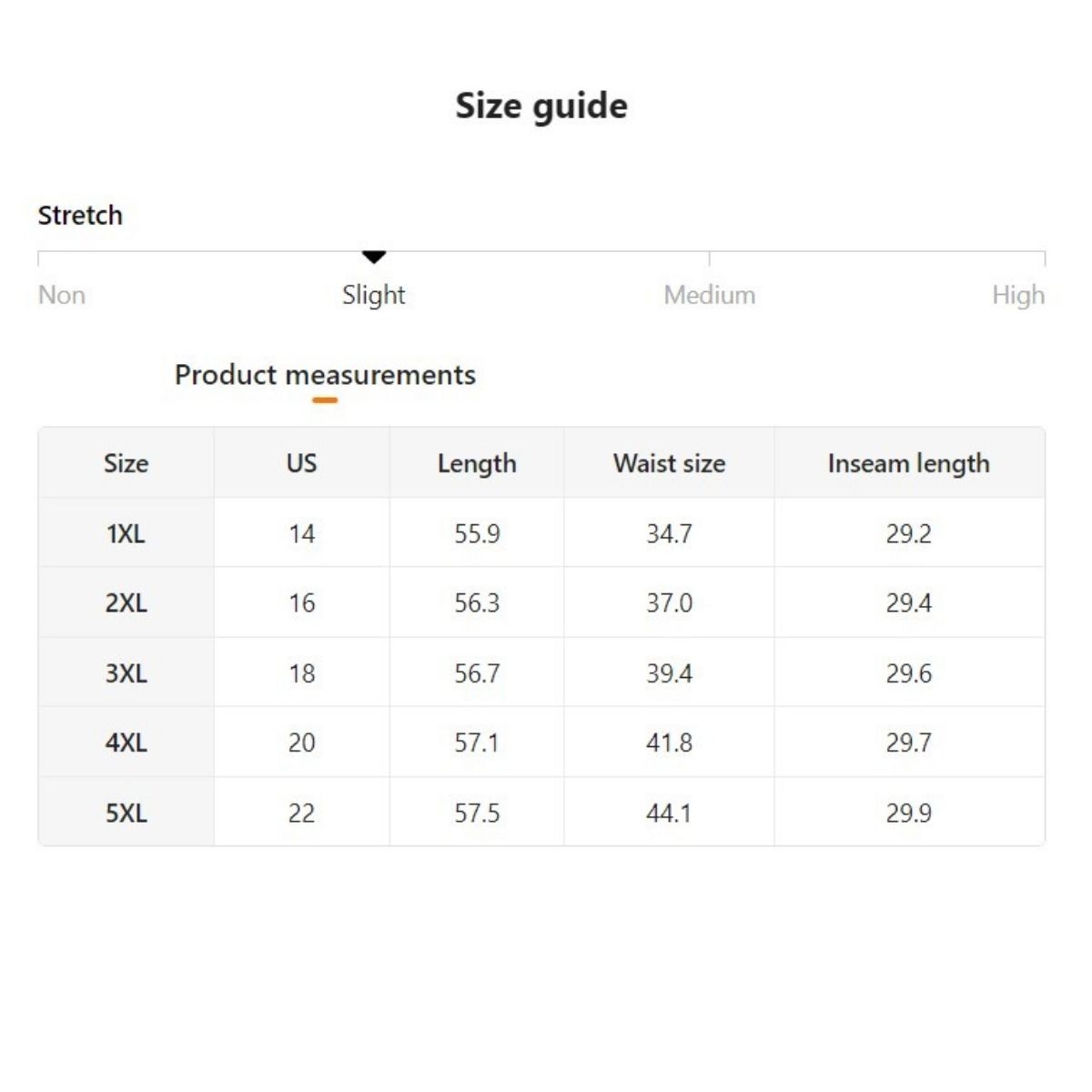Click the Non stretch label

(x=62, y=295)
